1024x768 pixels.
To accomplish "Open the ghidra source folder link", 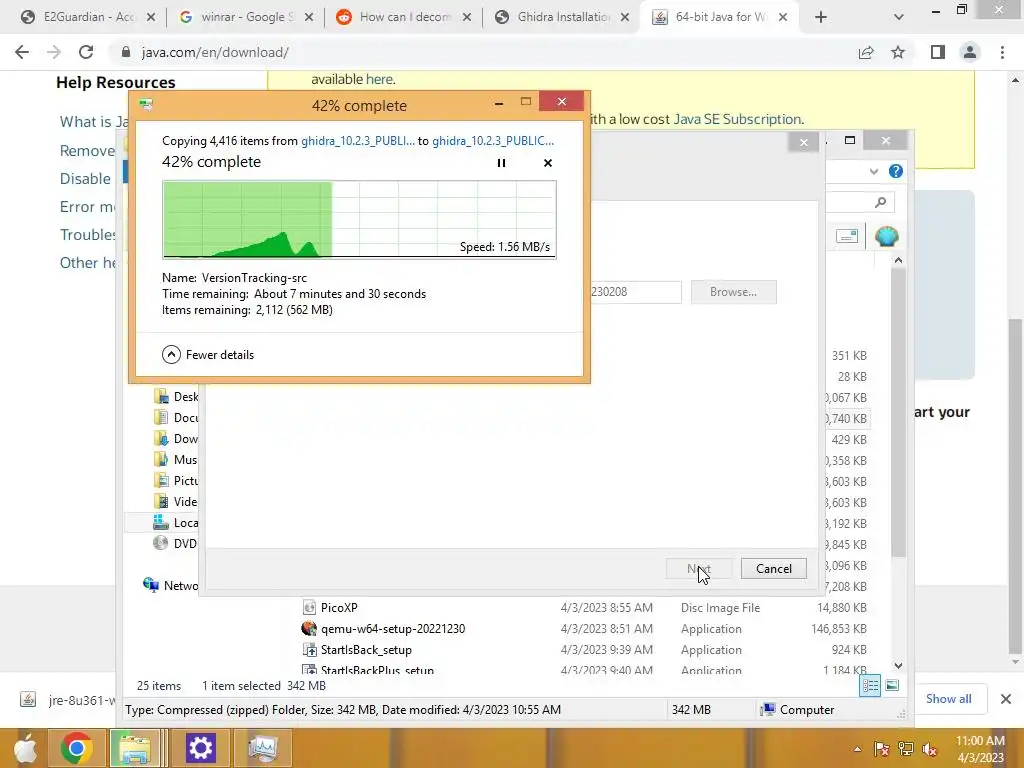I will [x=357, y=140].
